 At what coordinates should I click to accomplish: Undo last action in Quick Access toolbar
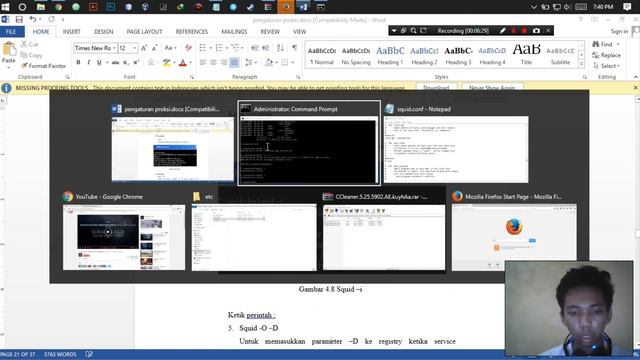tap(33, 19)
